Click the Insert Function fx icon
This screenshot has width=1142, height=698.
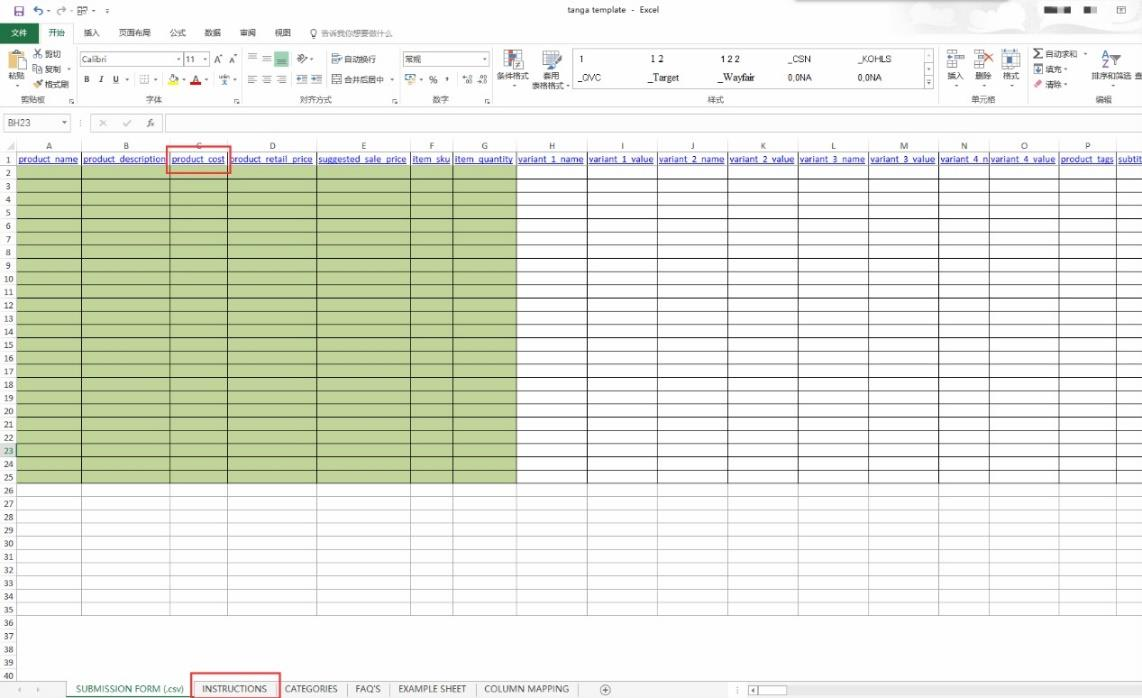coord(149,123)
